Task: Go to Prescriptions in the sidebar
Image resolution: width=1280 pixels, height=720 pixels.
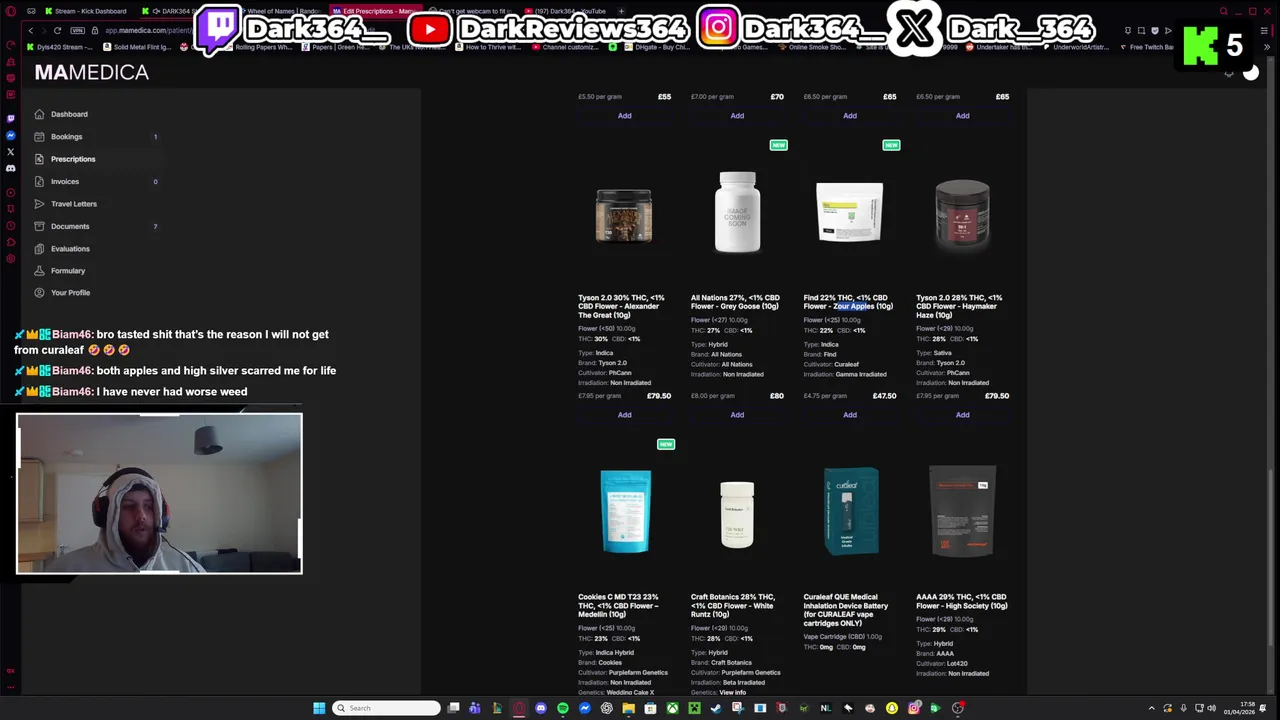Action: (x=73, y=159)
